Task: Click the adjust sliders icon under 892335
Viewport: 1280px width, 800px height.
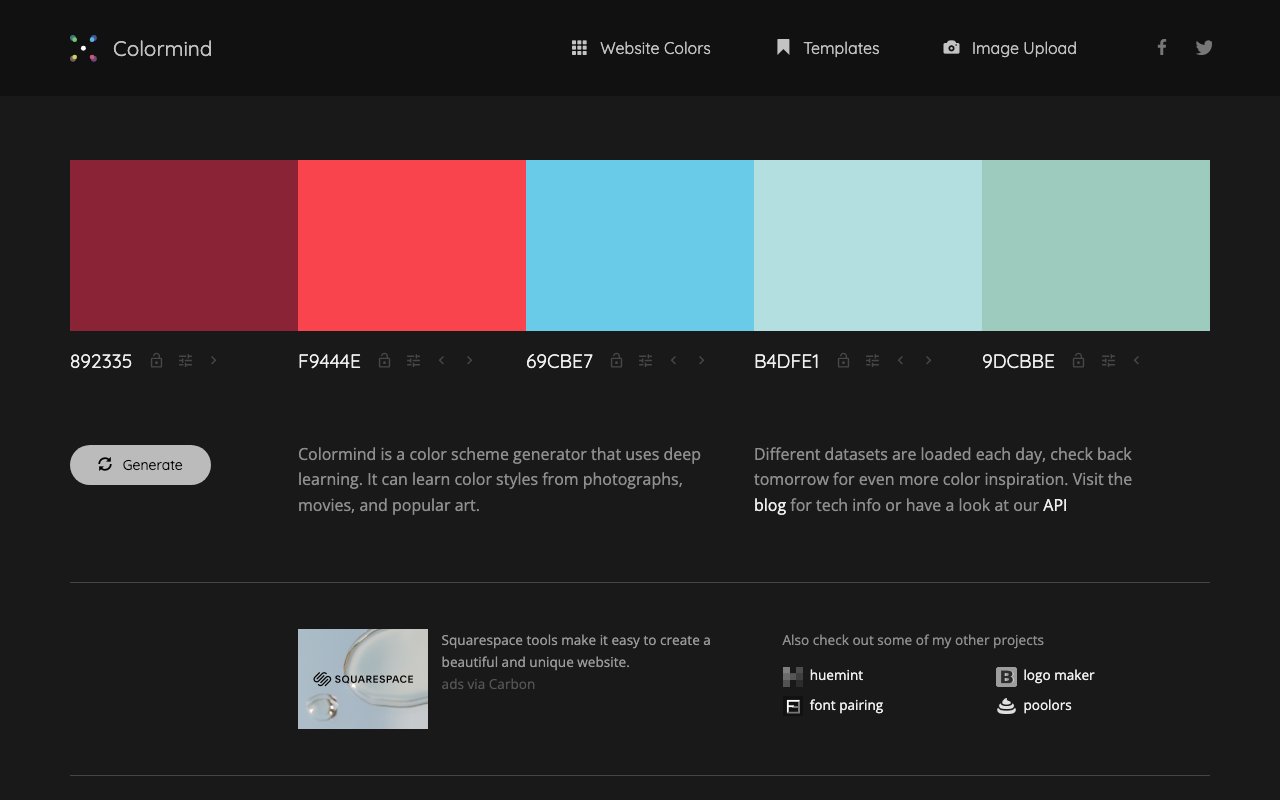Action: click(185, 360)
